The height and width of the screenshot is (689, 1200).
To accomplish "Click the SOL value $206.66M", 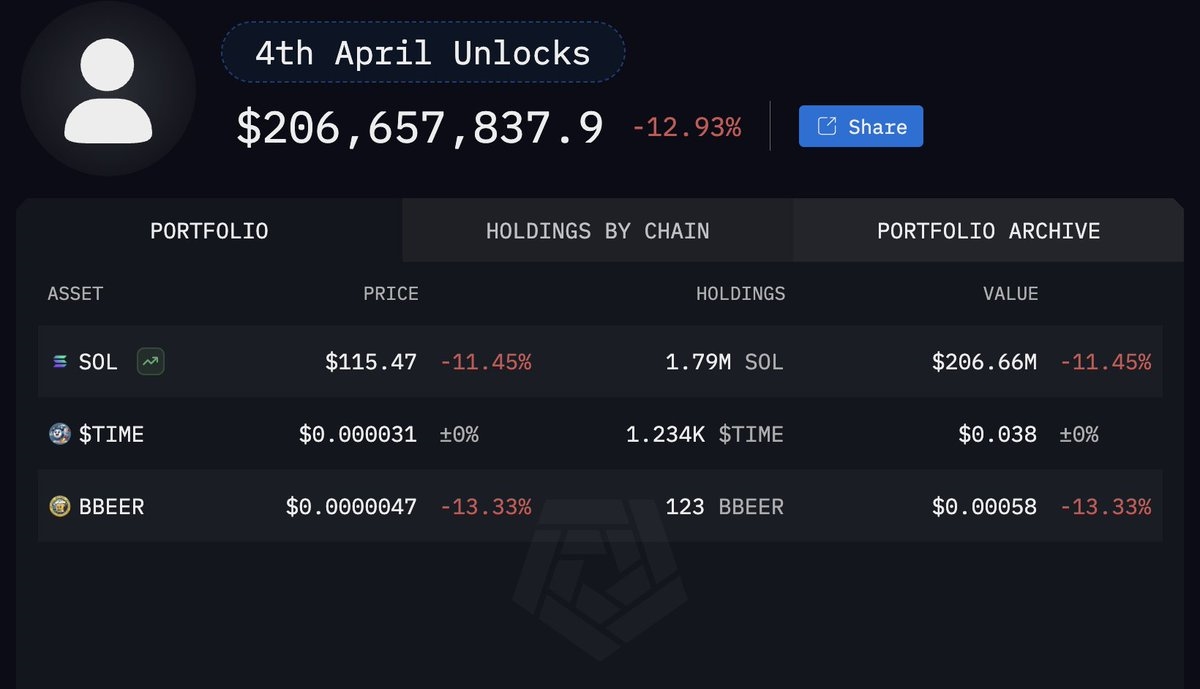I will pyautogui.click(x=984, y=362).
